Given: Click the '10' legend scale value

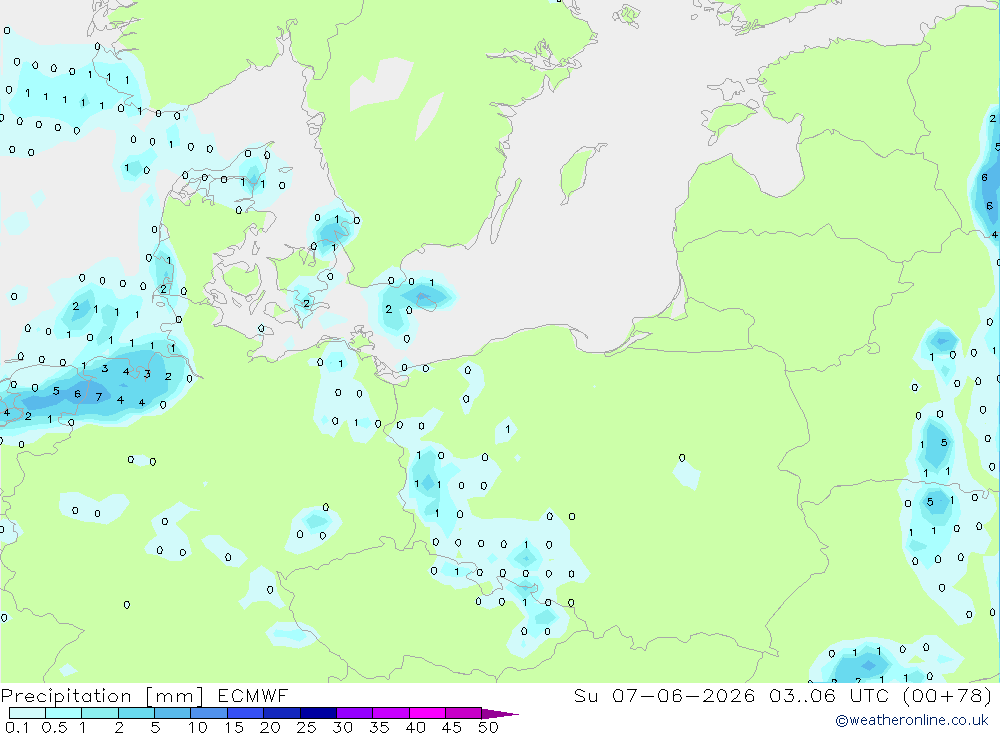Looking at the screenshot, I should [x=198, y=727].
